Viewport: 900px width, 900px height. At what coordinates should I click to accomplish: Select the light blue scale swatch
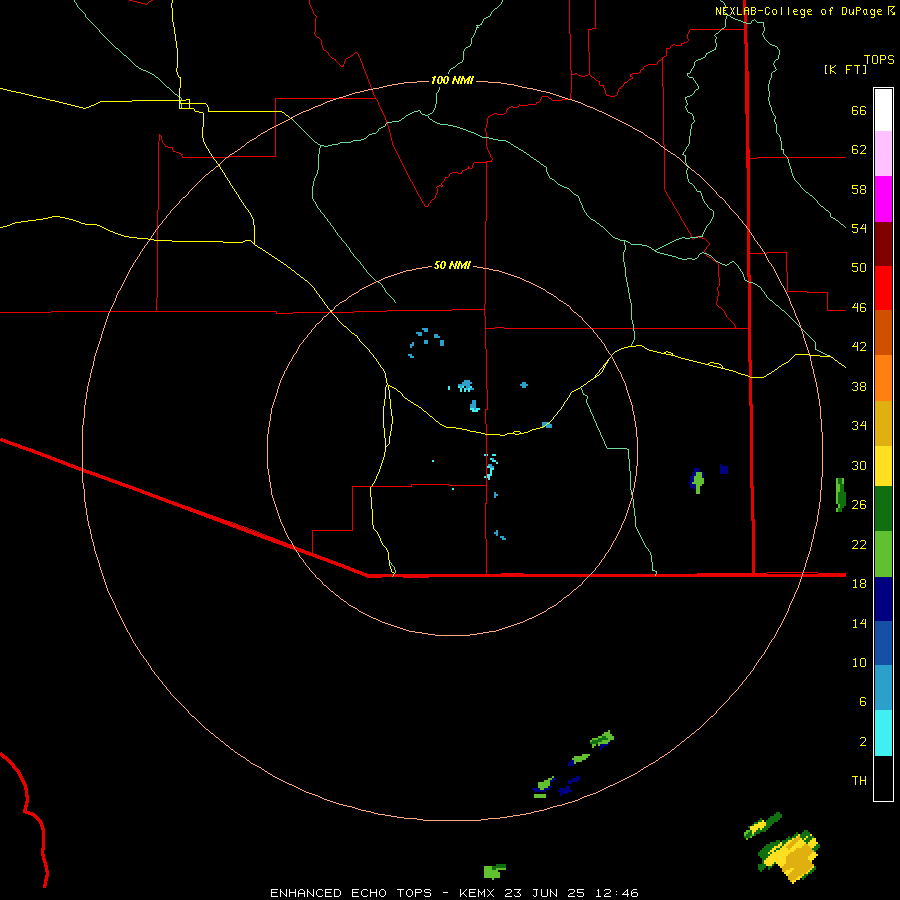pos(883,688)
